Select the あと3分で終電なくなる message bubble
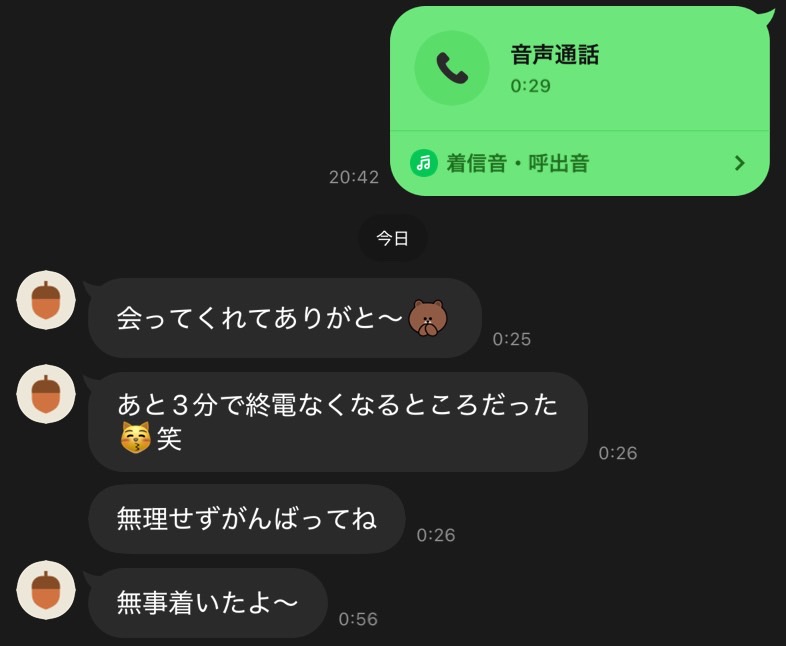 pos(338,421)
